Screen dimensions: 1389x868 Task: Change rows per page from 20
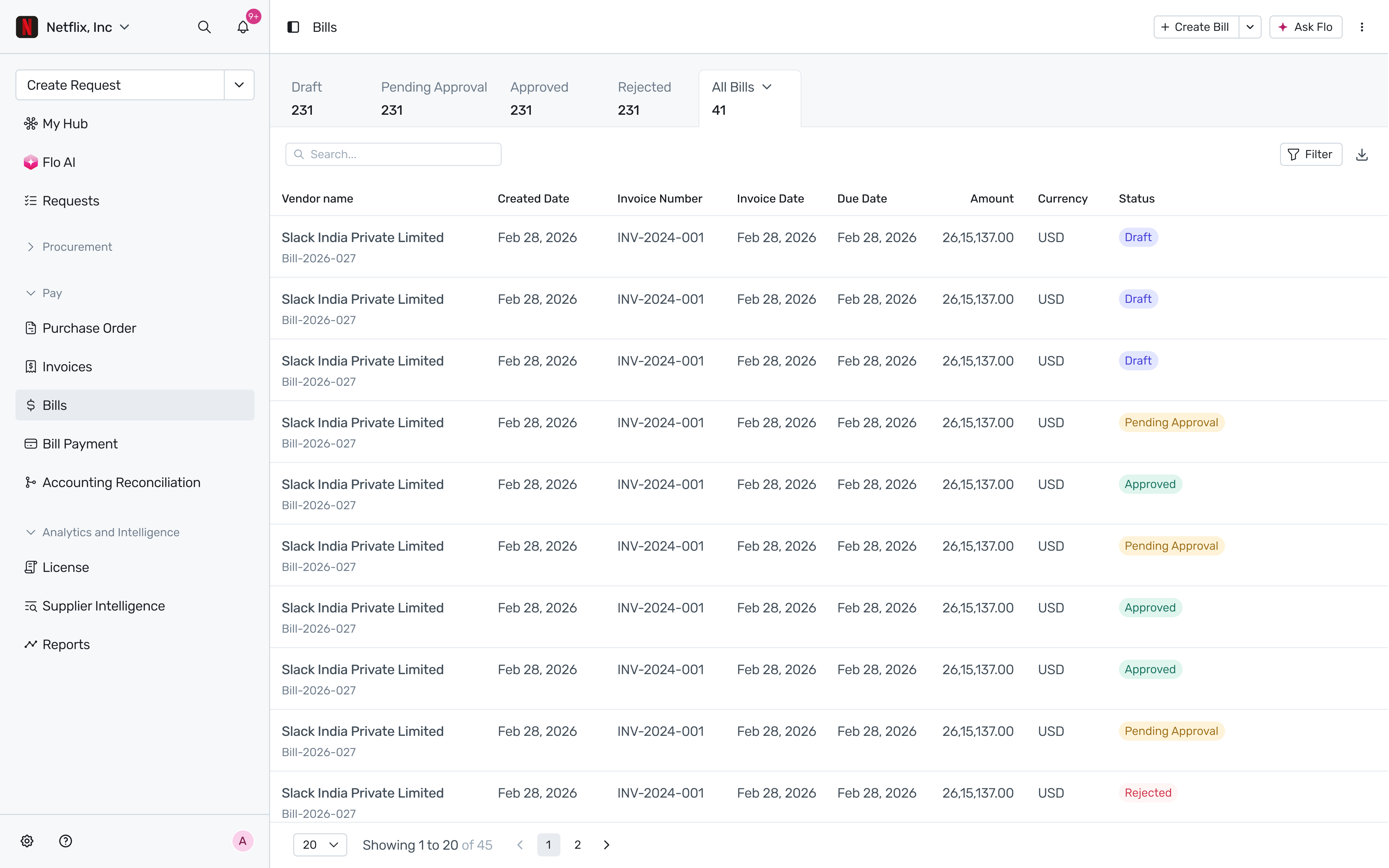click(x=320, y=845)
